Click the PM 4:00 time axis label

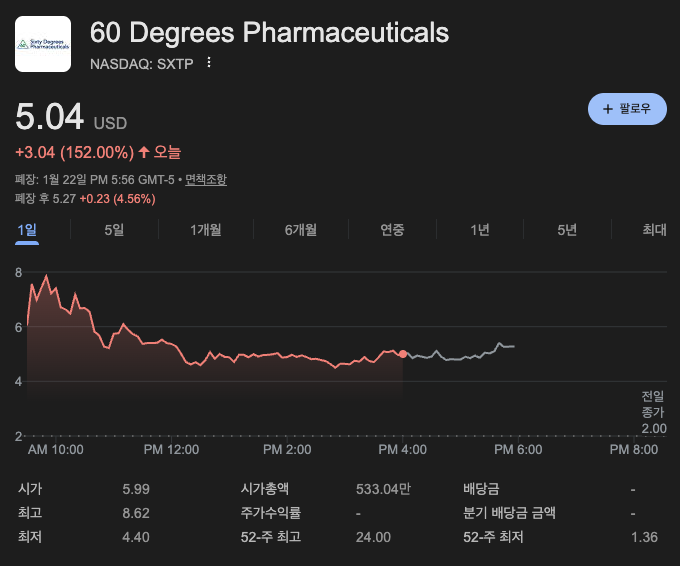point(402,450)
